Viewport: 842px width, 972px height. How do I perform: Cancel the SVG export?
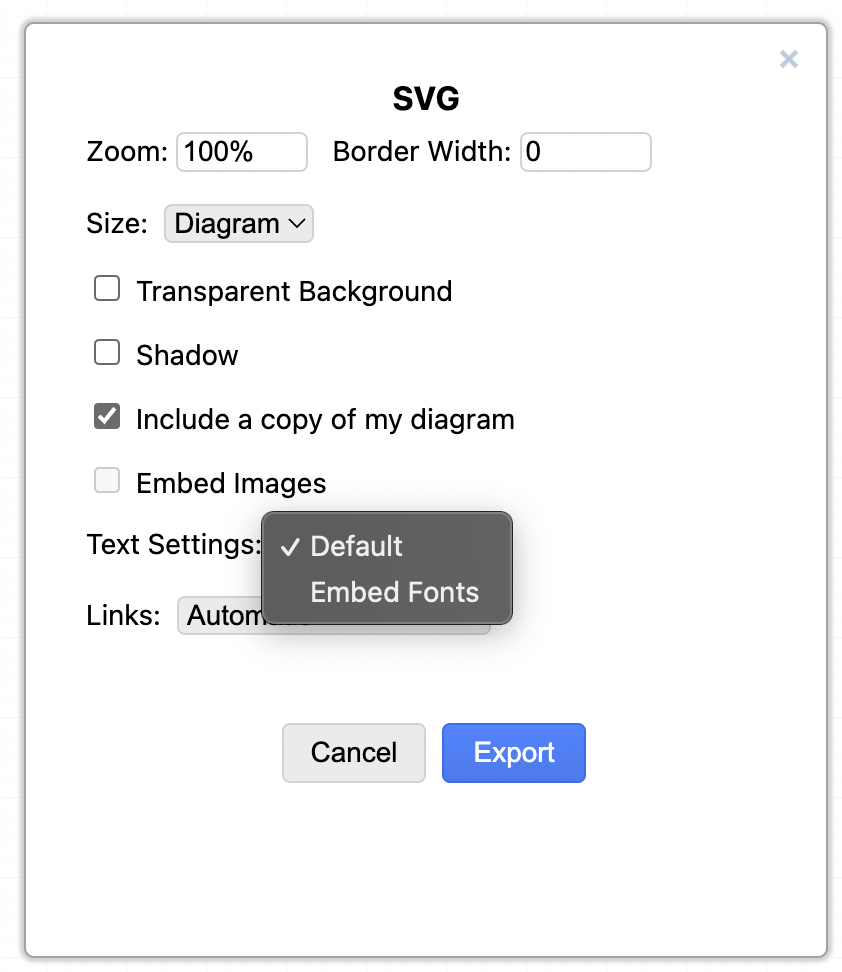coord(353,753)
